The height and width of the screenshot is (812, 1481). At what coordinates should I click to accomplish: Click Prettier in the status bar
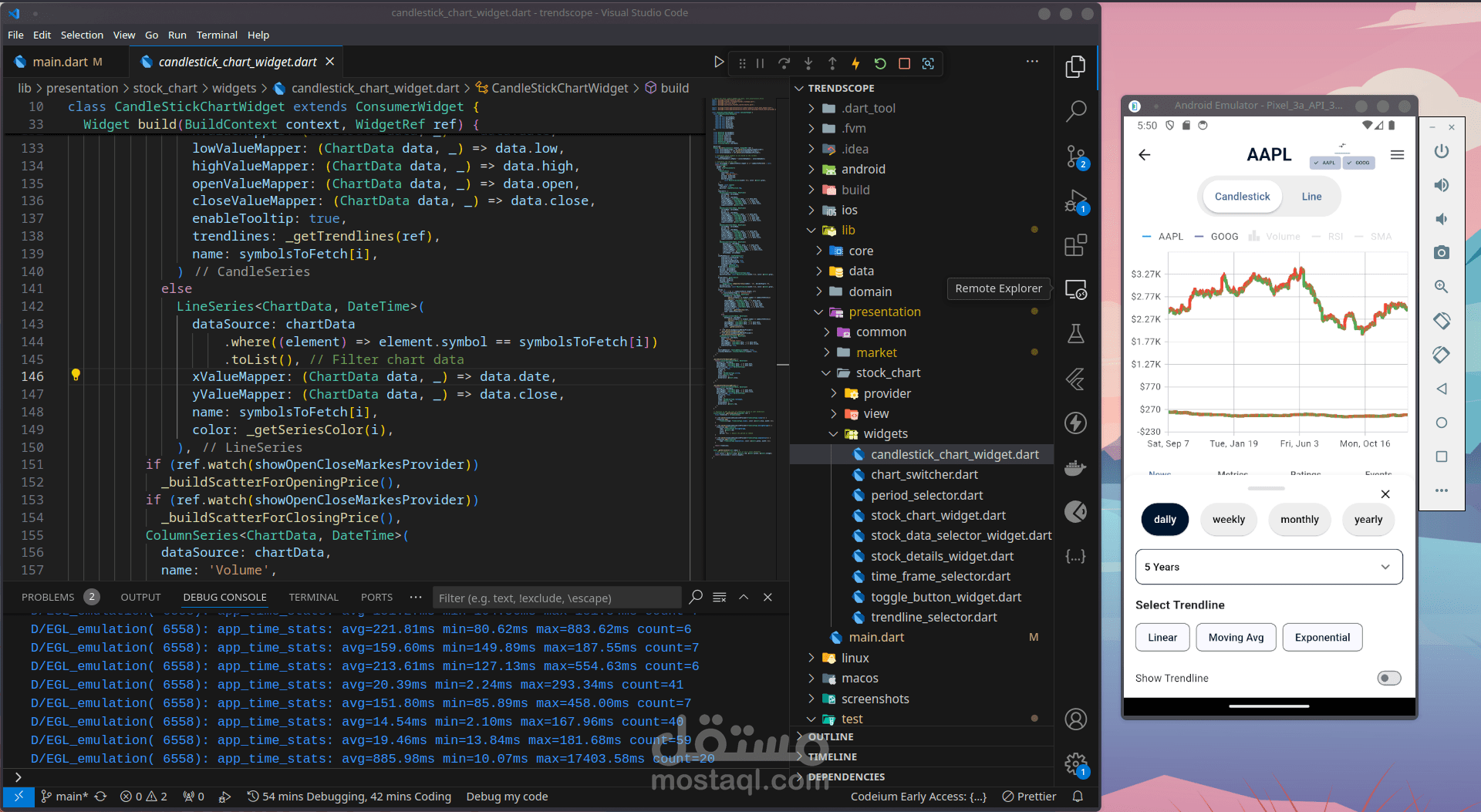tap(1029, 797)
